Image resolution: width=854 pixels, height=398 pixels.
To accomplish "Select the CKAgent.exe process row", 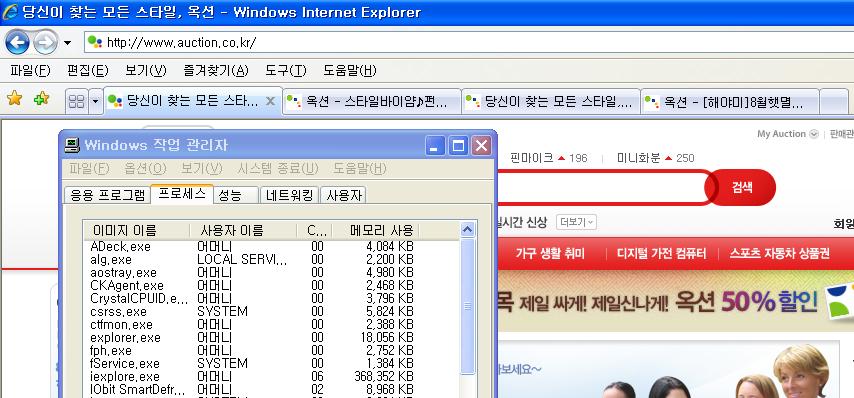I will (x=271, y=286).
